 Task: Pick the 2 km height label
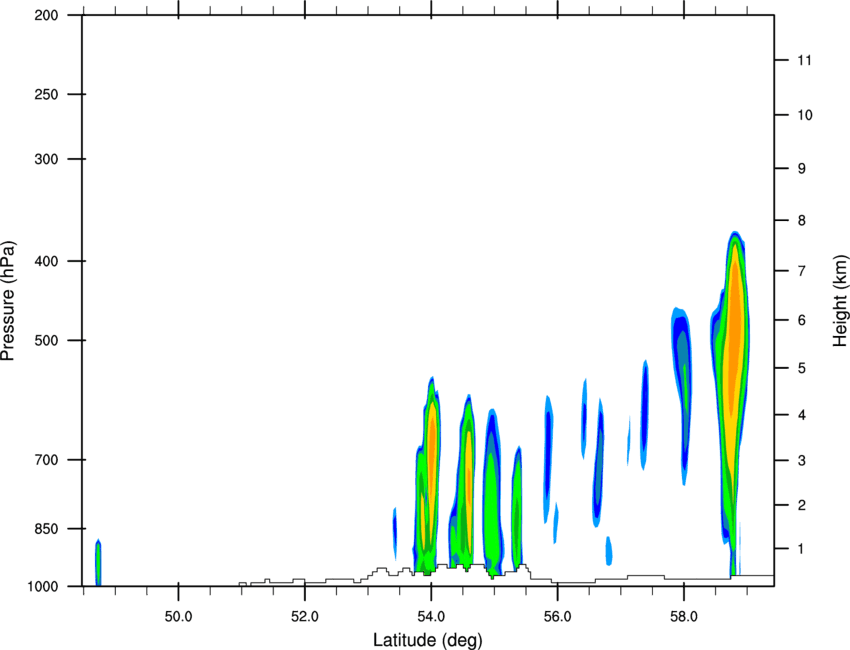click(x=801, y=505)
